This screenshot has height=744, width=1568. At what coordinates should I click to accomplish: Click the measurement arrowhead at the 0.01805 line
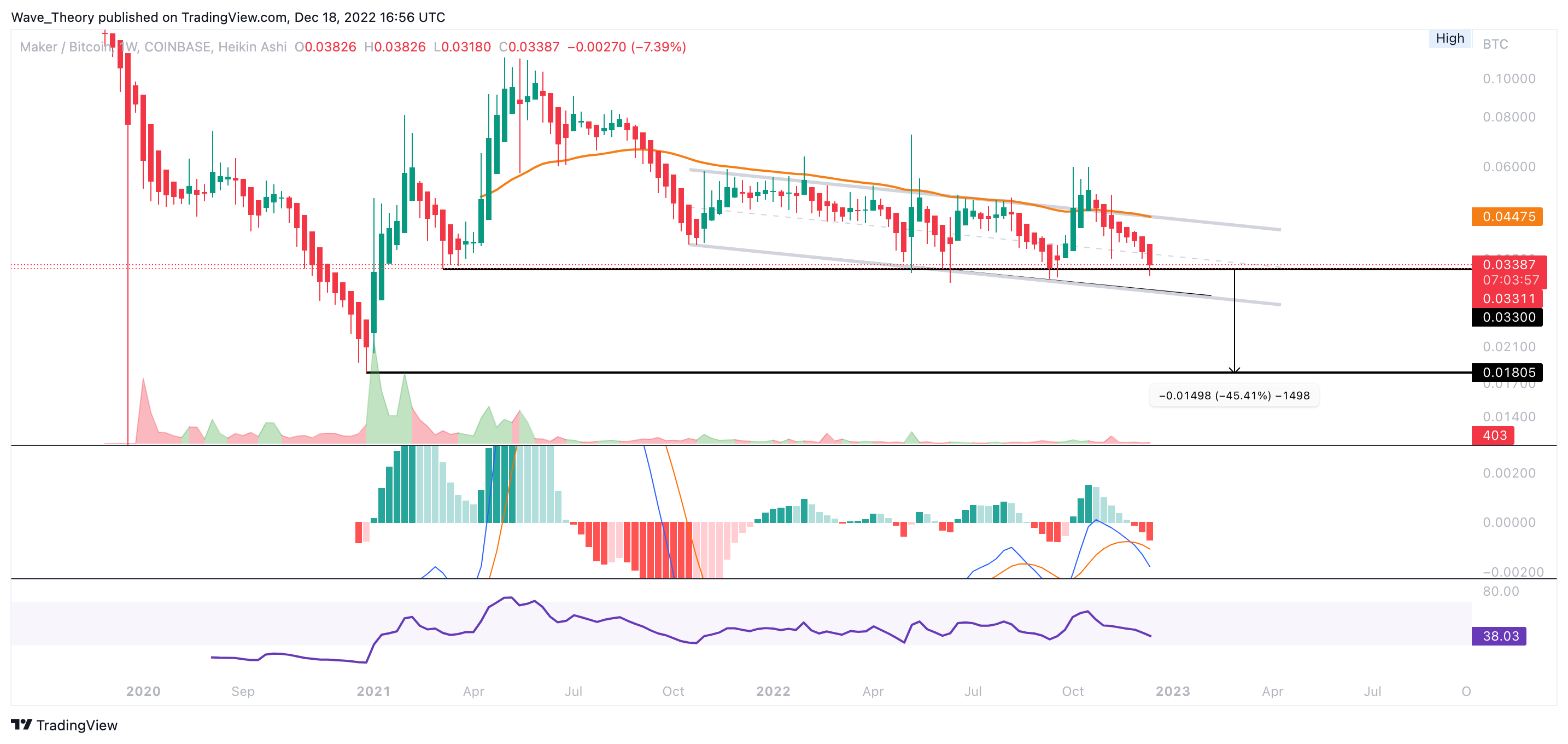click(x=1234, y=370)
